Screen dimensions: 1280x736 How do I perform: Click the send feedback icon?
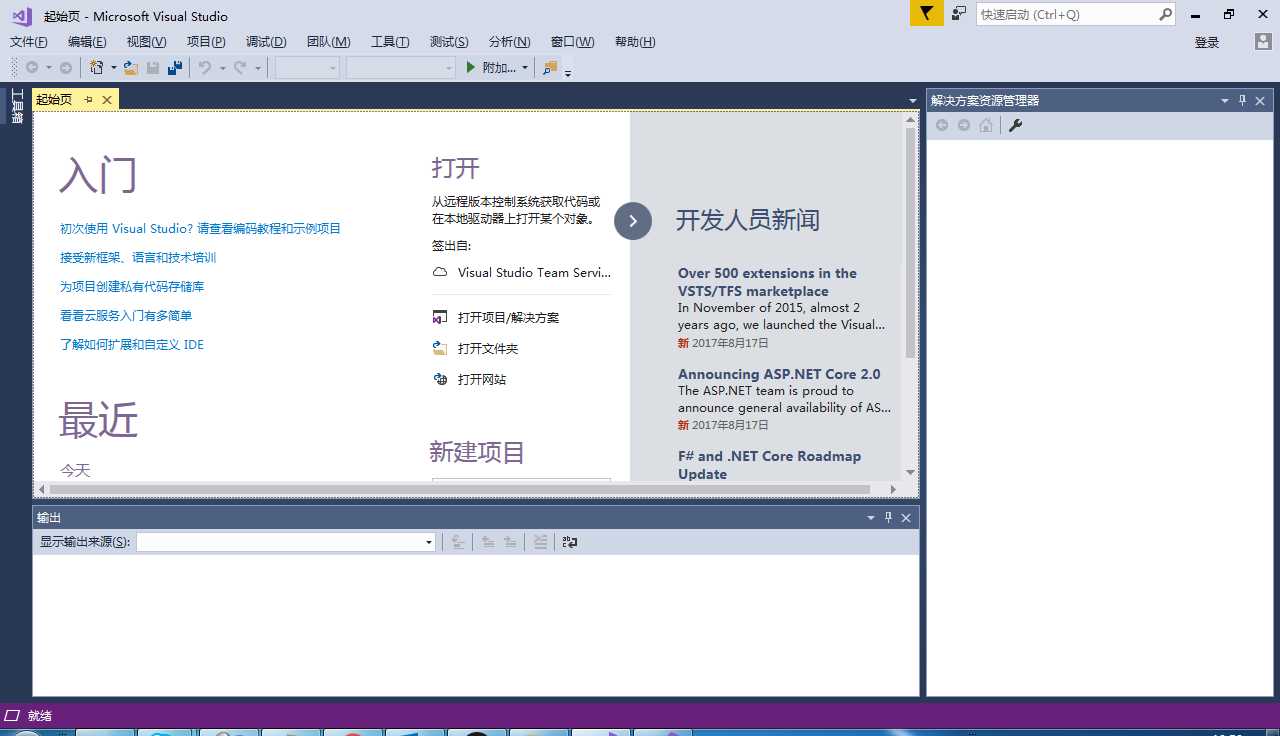(x=959, y=14)
